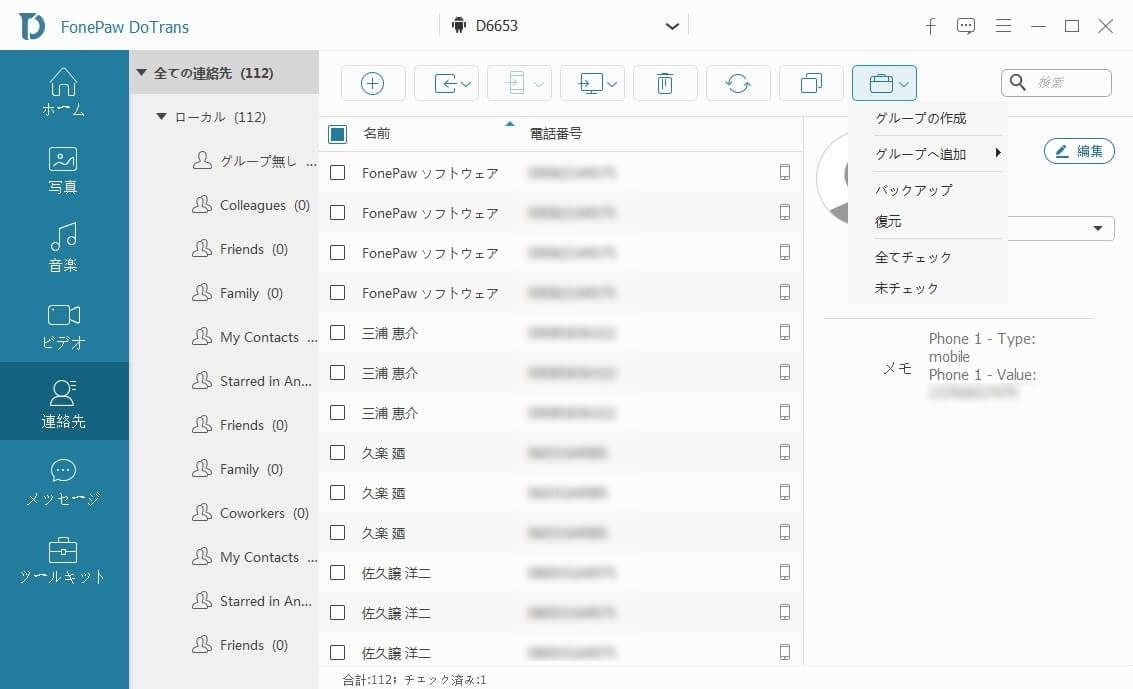Click the Coworkers group icon
The width and height of the screenshot is (1133, 689).
click(202, 513)
